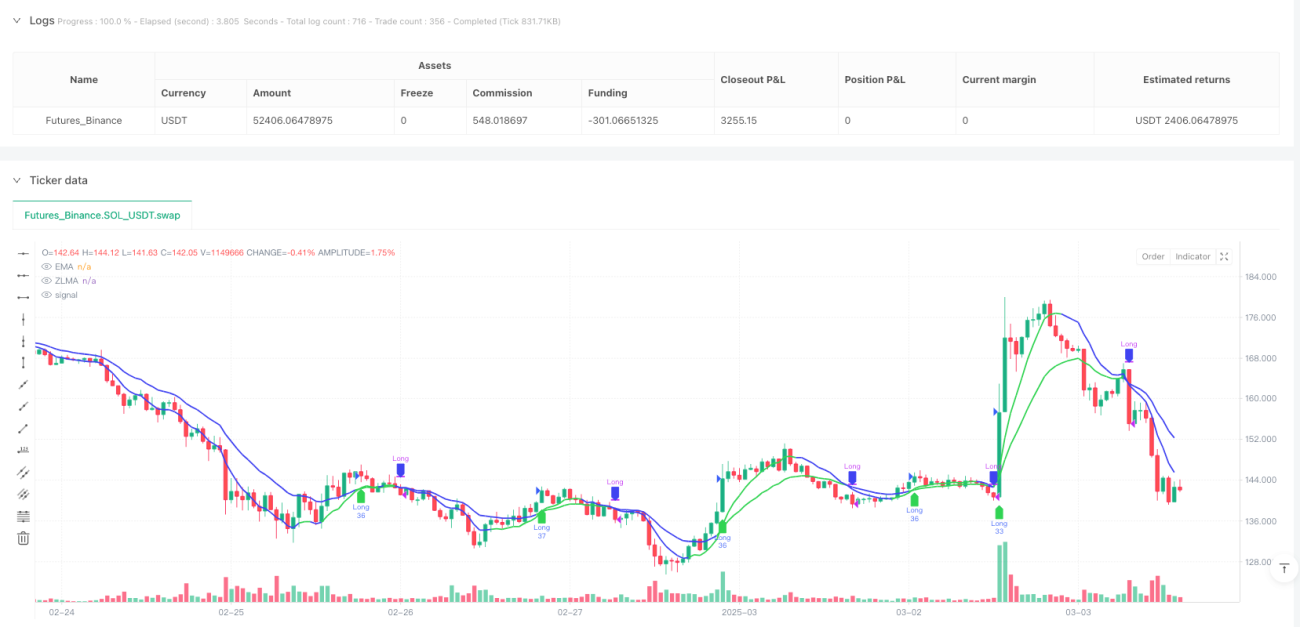Screen dimensions: 1300x627
Task: Switch to Futures_Binance.SOL_USDT.swap tab
Action: pos(102,215)
